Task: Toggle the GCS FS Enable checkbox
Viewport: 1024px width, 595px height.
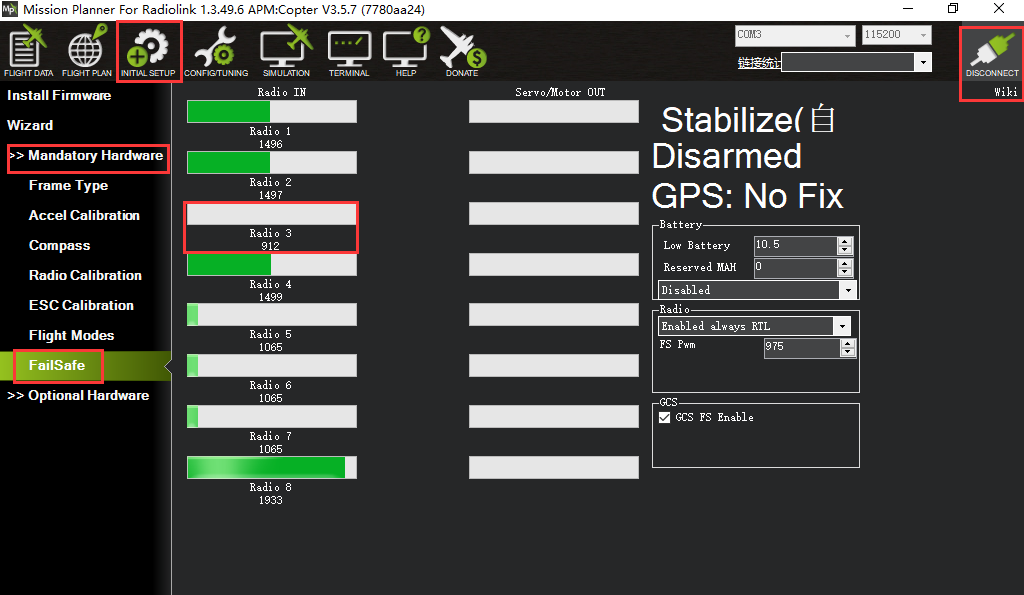Action: tap(665, 418)
